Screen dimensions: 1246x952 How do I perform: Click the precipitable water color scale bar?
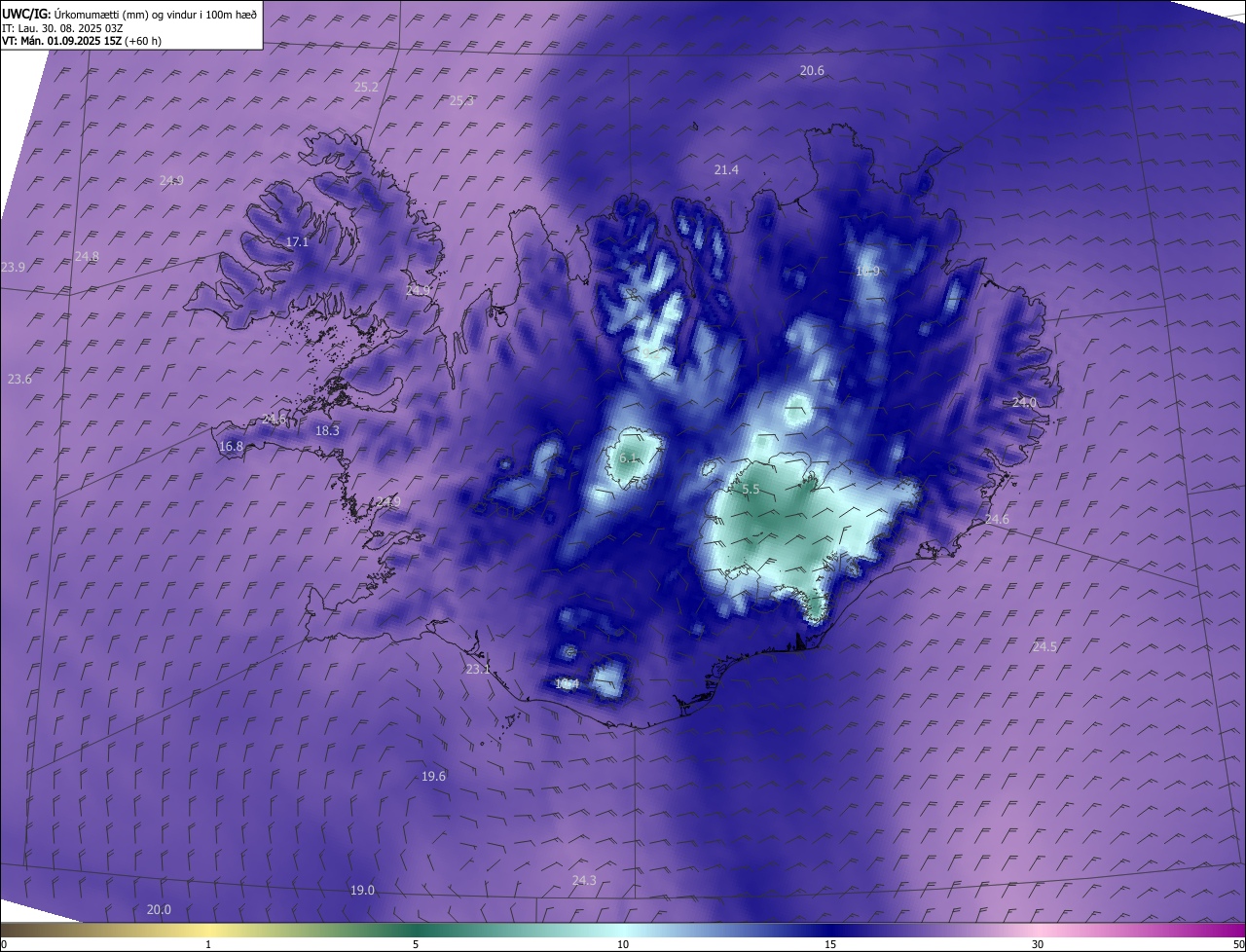[623, 930]
